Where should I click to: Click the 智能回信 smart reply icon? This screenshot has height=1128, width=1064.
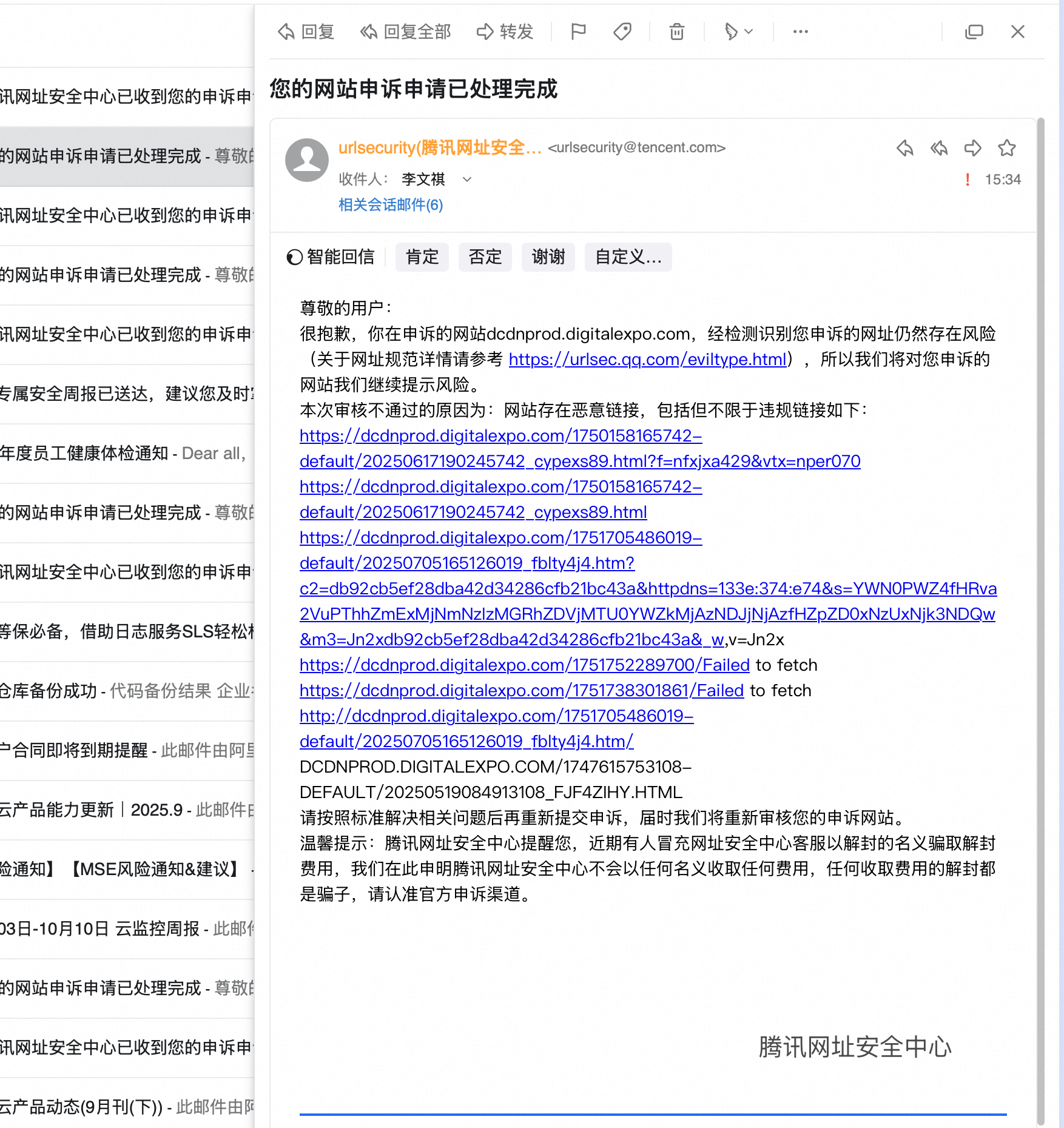pyautogui.click(x=295, y=257)
